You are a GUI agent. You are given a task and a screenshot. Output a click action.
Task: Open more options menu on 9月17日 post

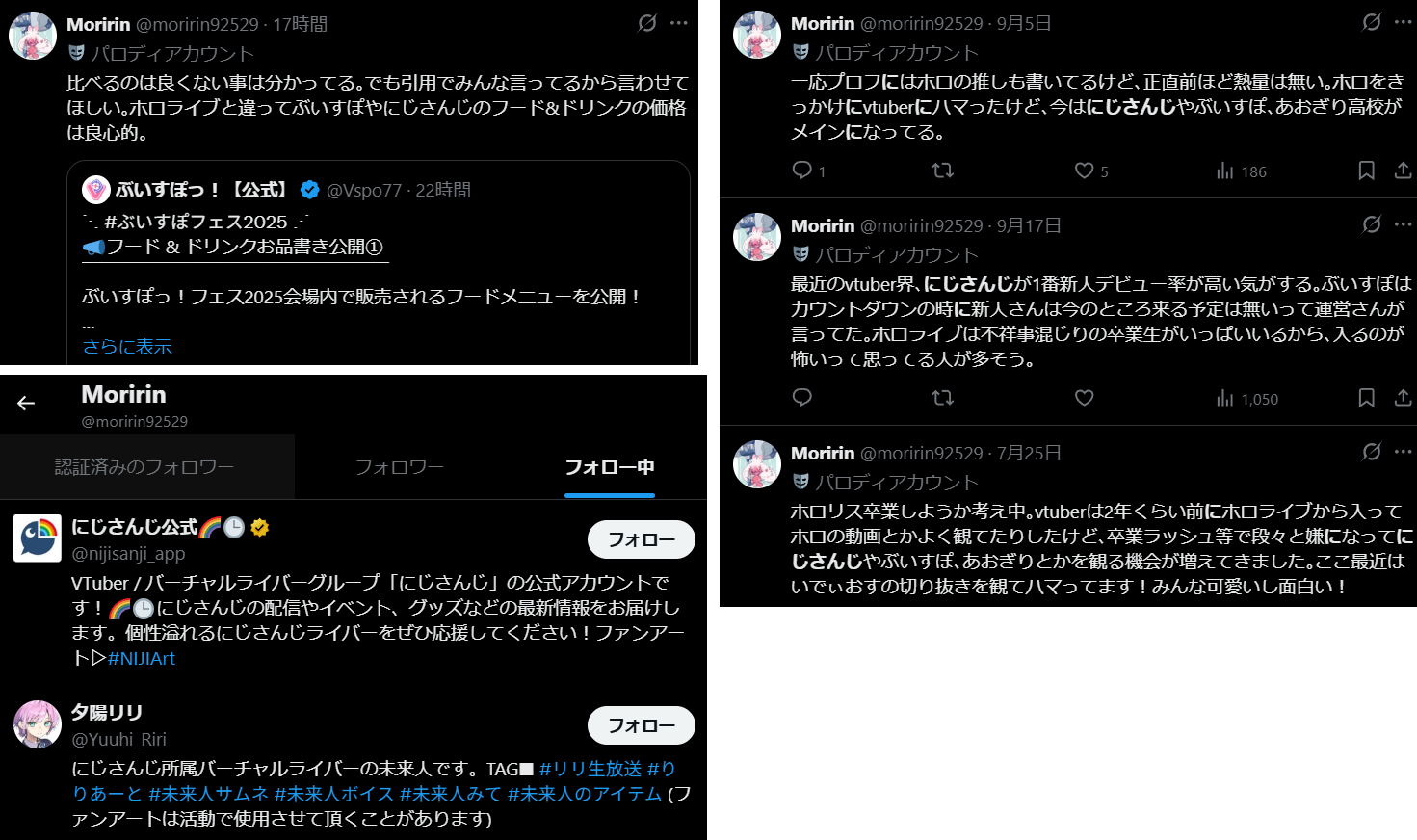click(1403, 224)
